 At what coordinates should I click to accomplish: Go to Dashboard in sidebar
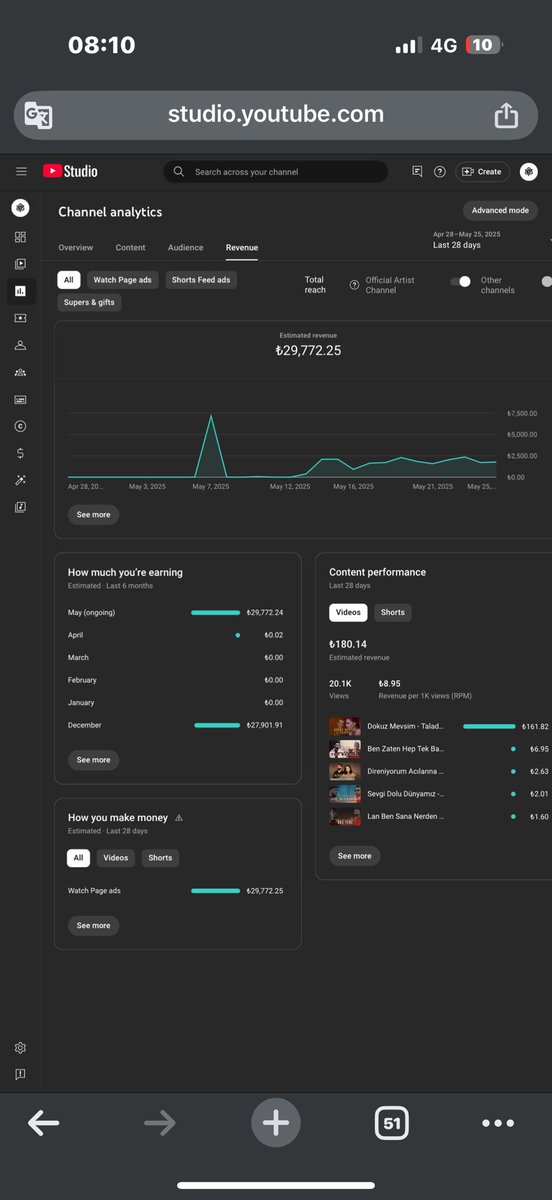(20, 237)
